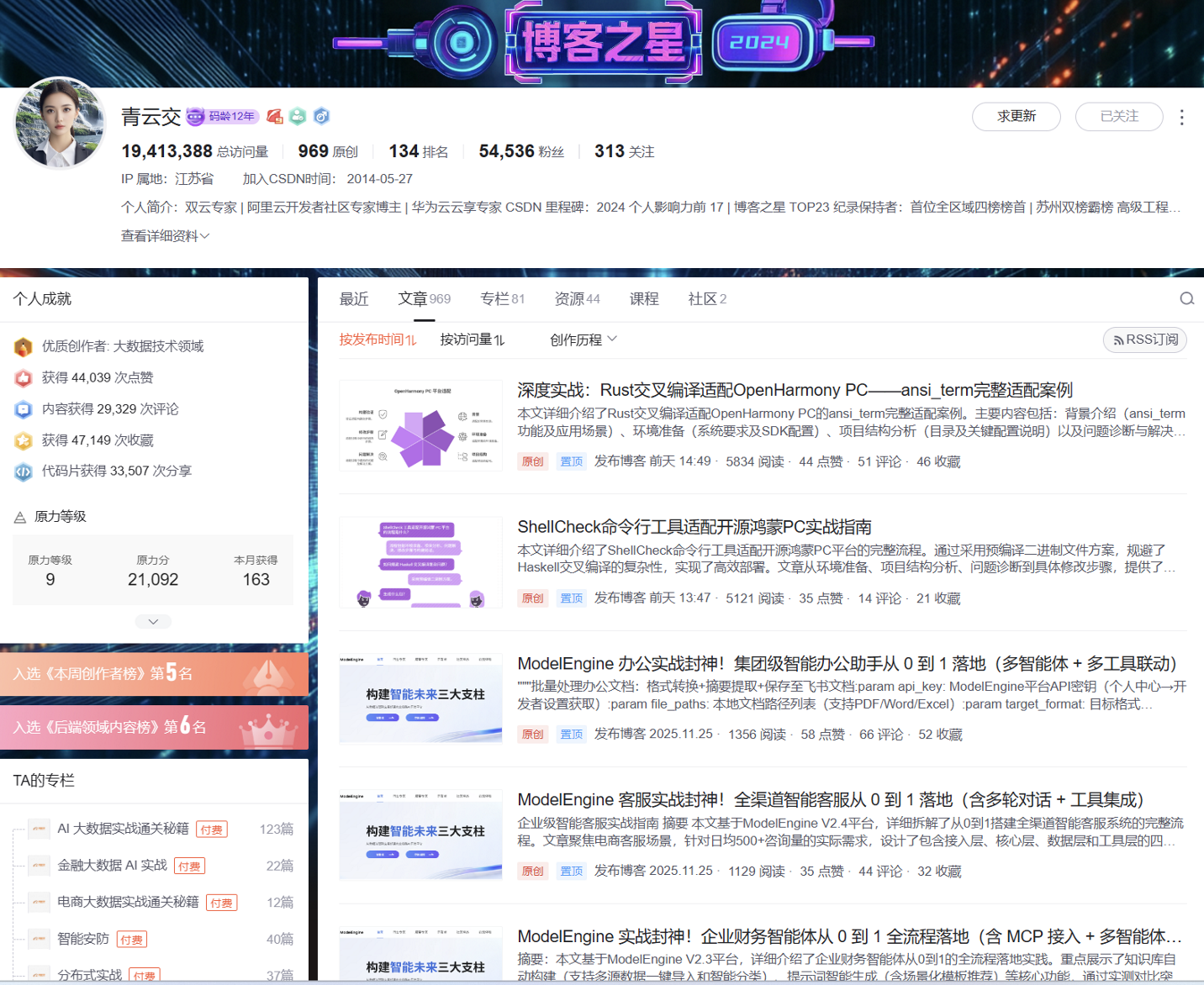Open article title ShellCheck命令行工具适配开源鸿蒙PC实战指南

tap(694, 527)
